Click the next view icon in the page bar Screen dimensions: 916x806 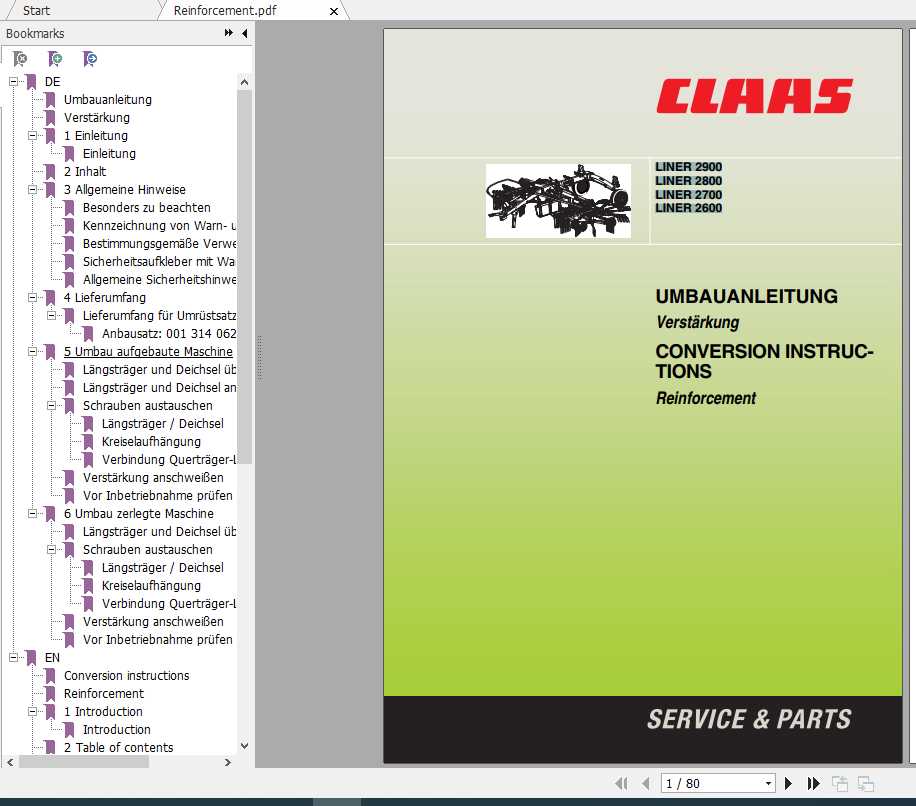866,783
